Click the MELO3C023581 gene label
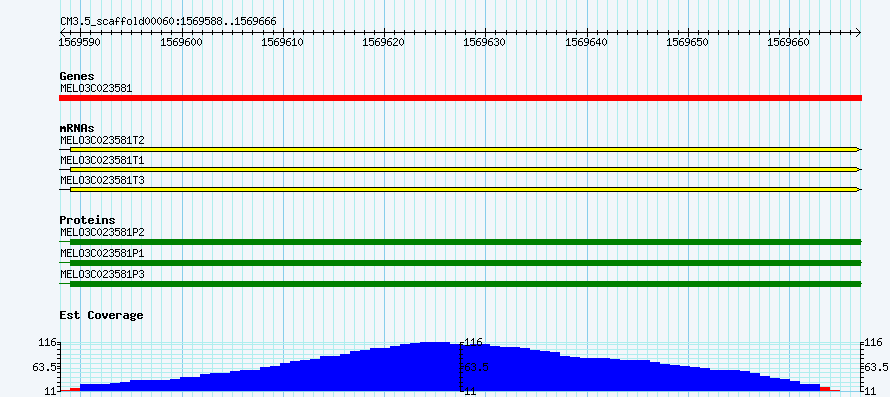Screen dimensions: 890x397 tap(96, 88)
